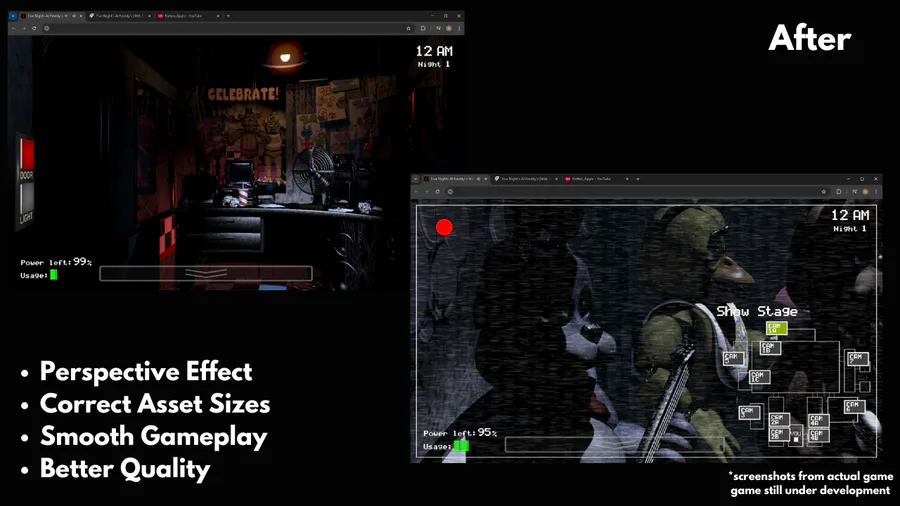
Task: Click the 'Perspective Effect' bullet text
Action: pyautogui.click(x=146, y=372)
